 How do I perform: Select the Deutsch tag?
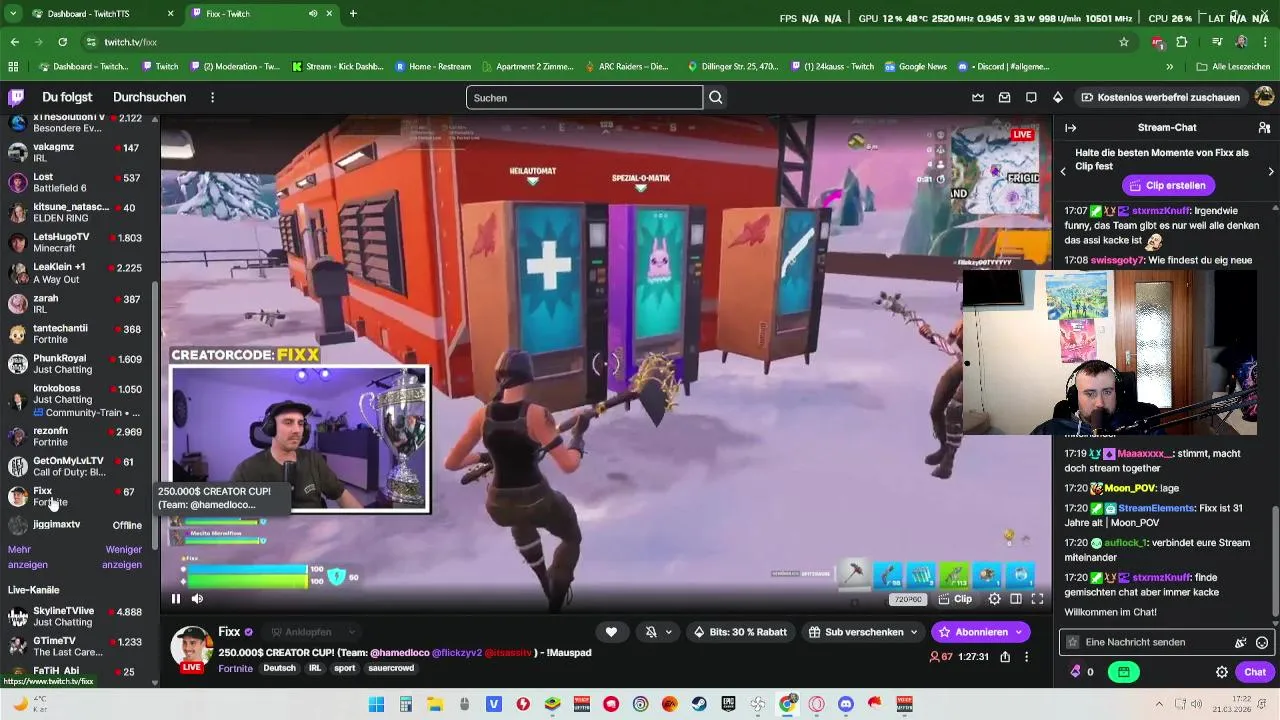pyautogui.click(x=280, y=668)
